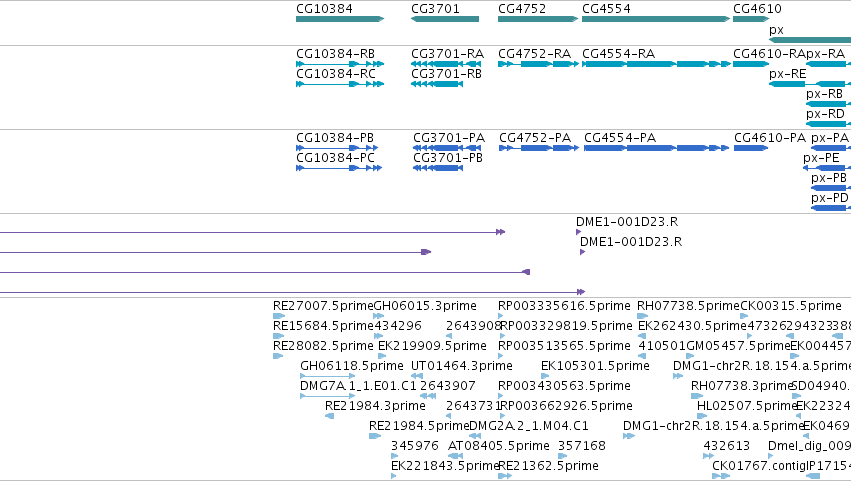Image resolution: width=851 pixels, height=481 pixels.
Task: Select the CG10384-PC protein glyph
Action: tap(339, 168)
